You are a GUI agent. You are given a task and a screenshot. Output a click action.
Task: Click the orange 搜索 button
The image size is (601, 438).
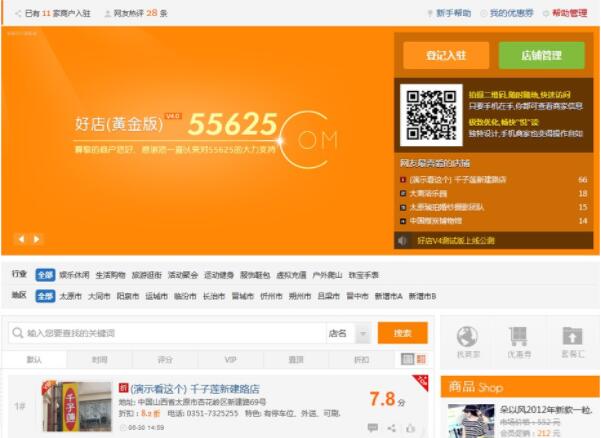click(402, 333)
